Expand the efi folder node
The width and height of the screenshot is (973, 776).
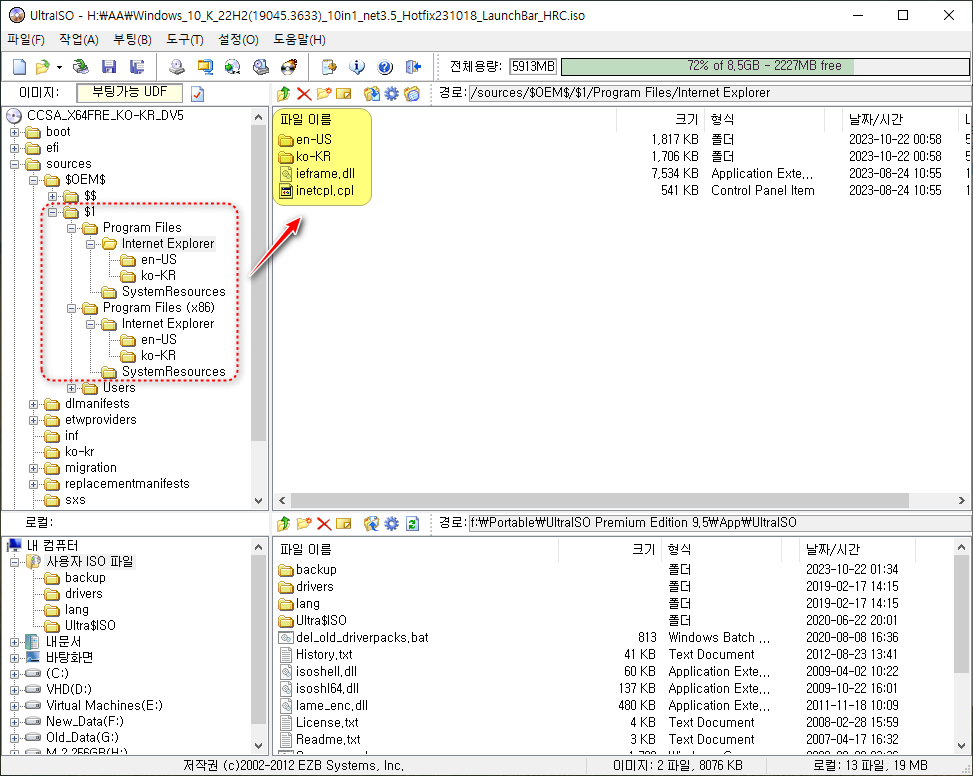point(14,148)
